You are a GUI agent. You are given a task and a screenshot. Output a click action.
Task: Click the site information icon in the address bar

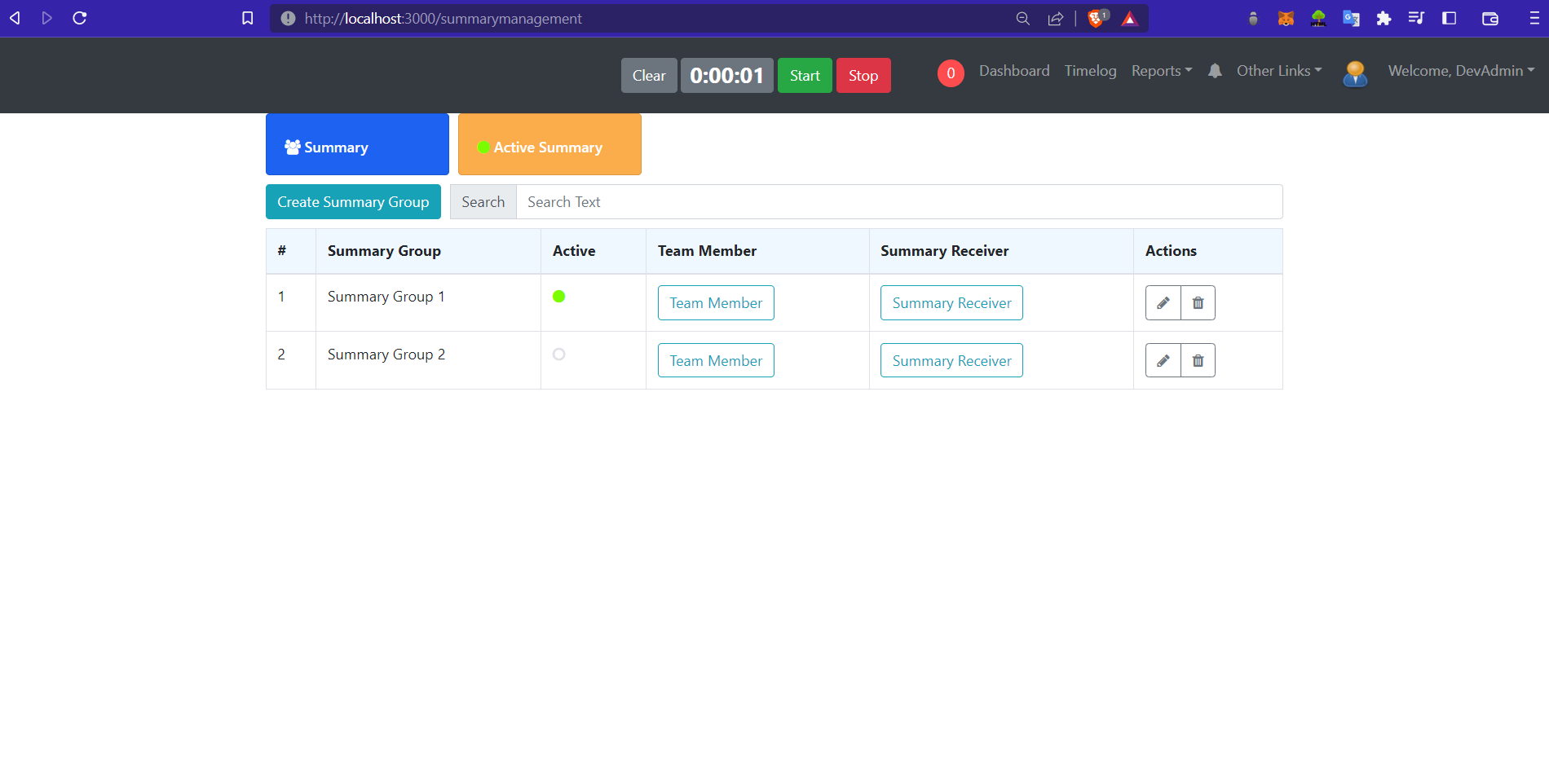(x=288, y=18)
